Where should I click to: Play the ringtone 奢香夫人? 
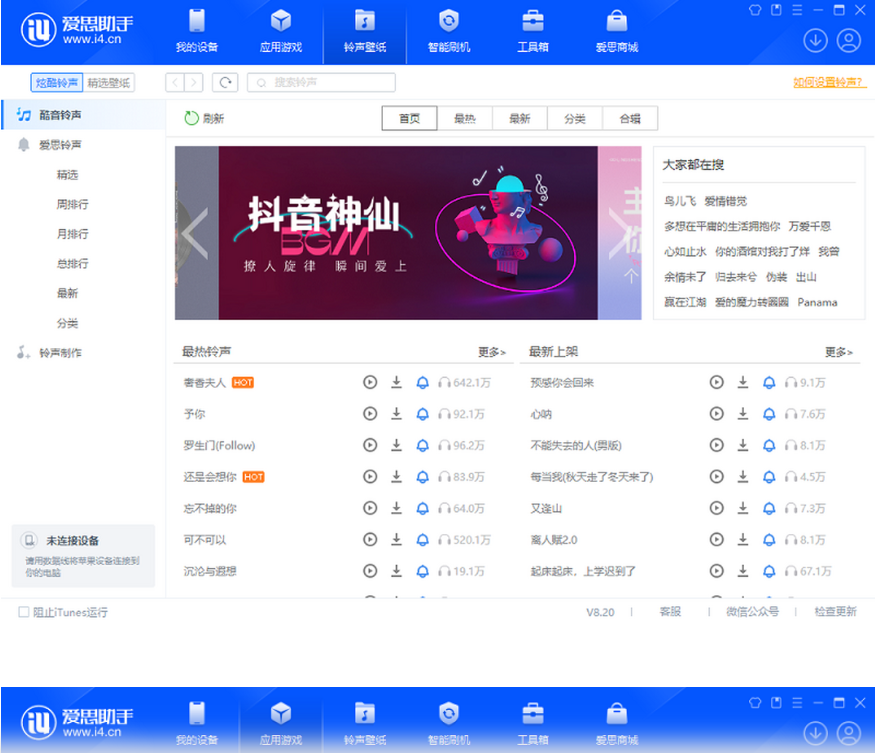[370, 382]
